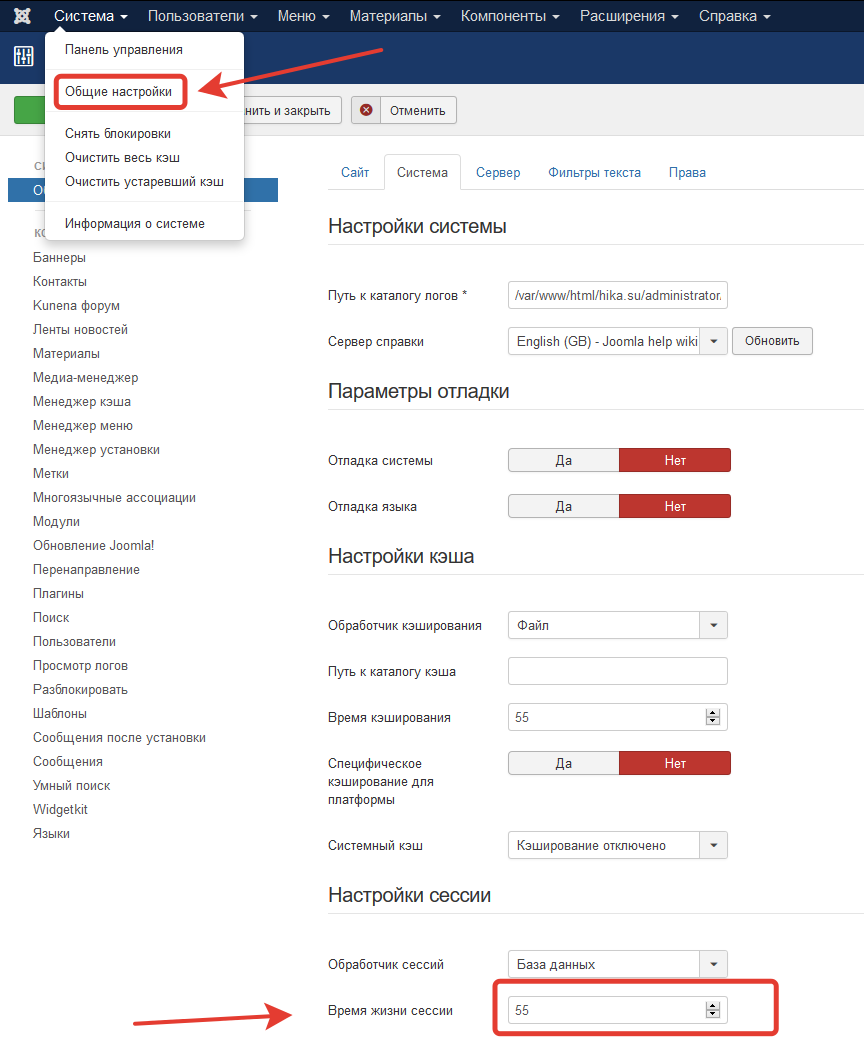Open the Фильтры текста tab
This screenshot has width=864, height=1037.
point(594,172)
